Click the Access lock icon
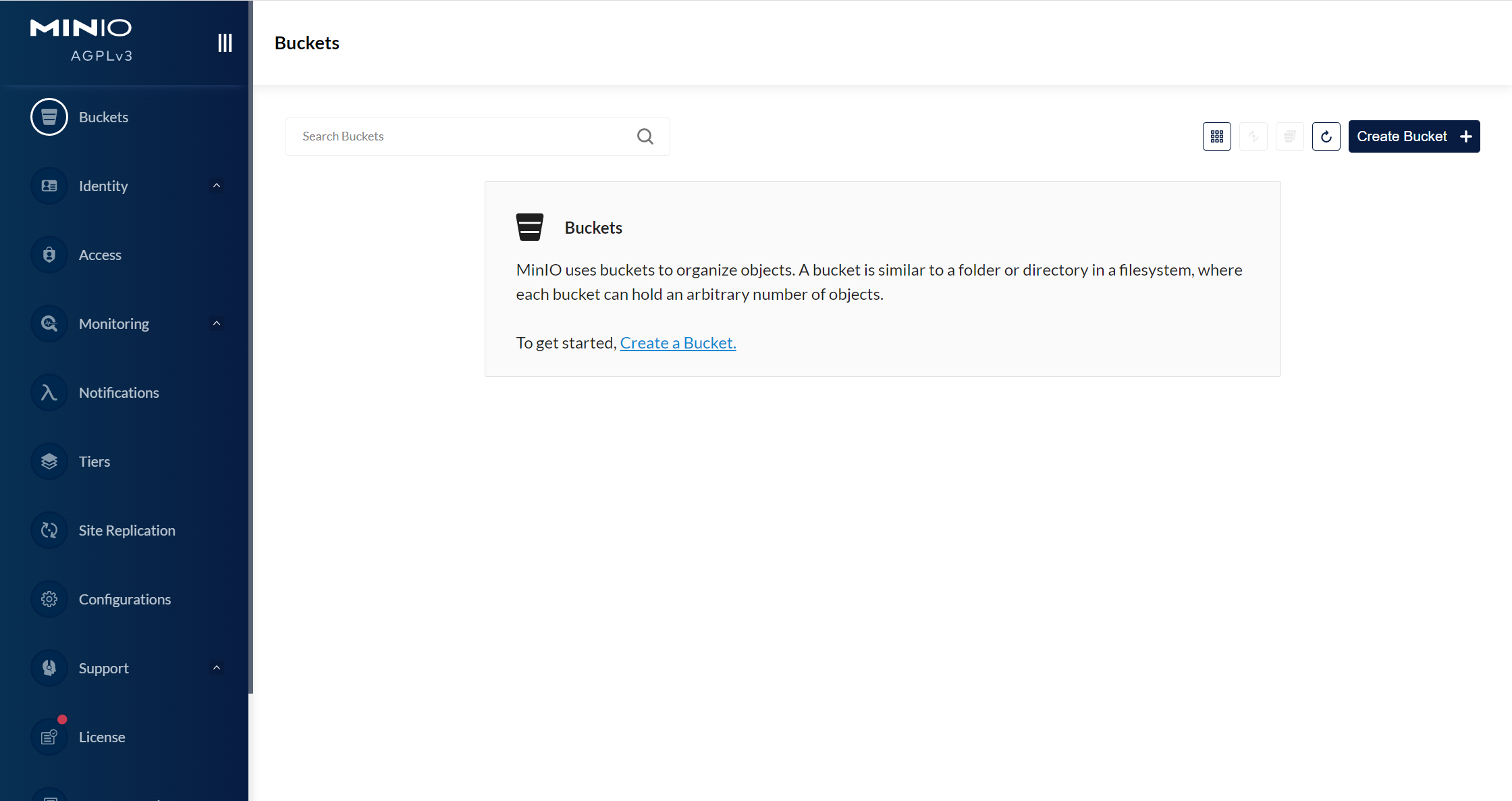The width and height of the screenshot is (1512, 801). 49,255
